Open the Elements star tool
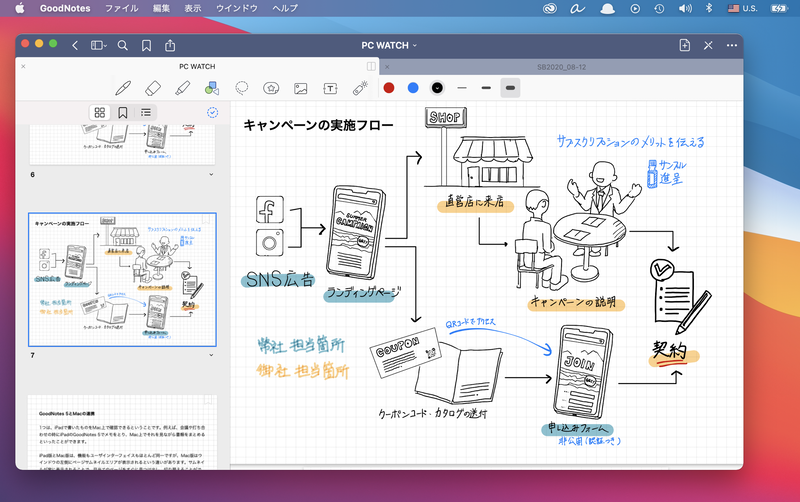Image resolution: width=800 pixels, height=502 pixels. coord(271,88)
